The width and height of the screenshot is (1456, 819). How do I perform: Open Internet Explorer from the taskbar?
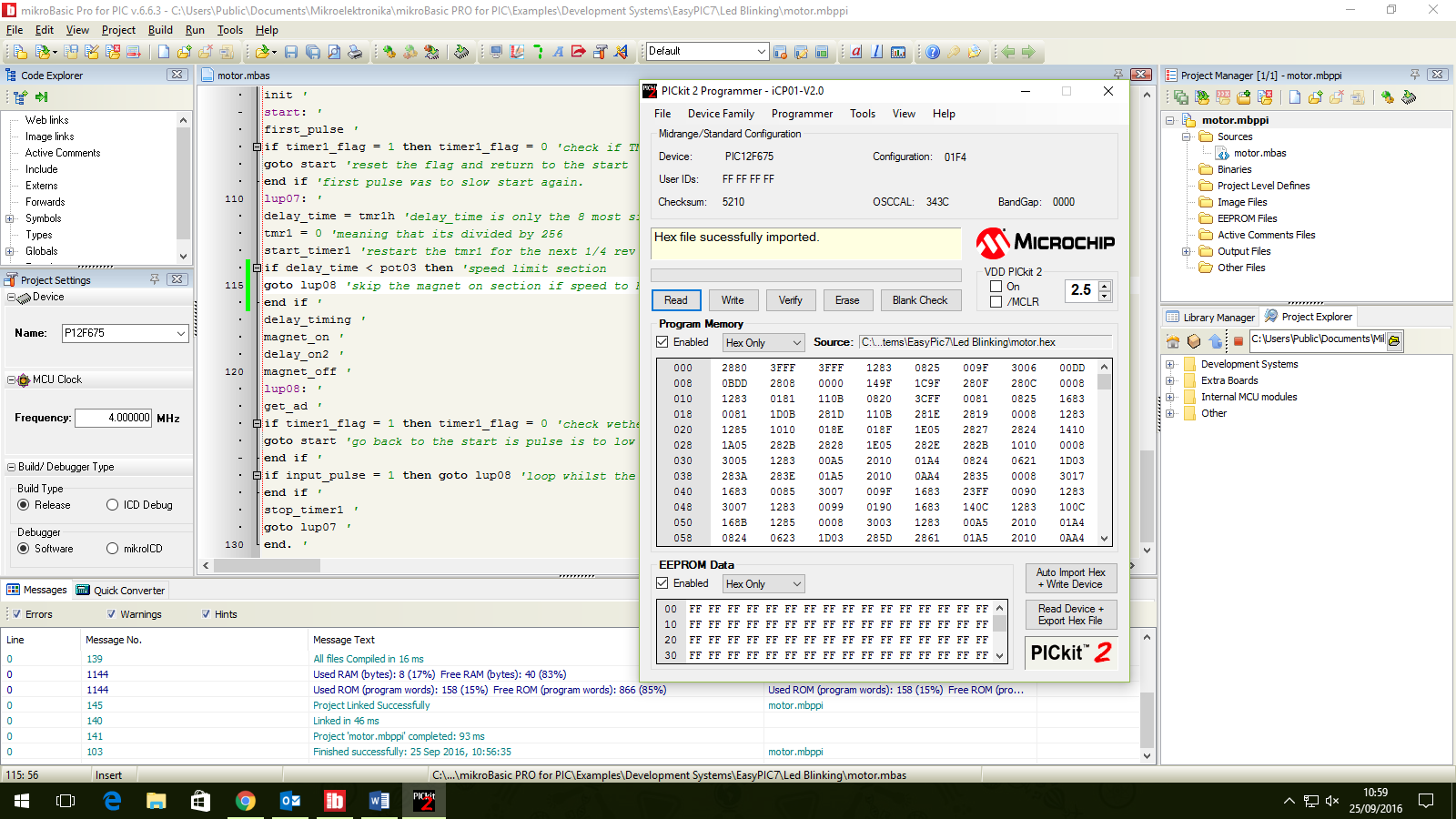coord(112,801)
